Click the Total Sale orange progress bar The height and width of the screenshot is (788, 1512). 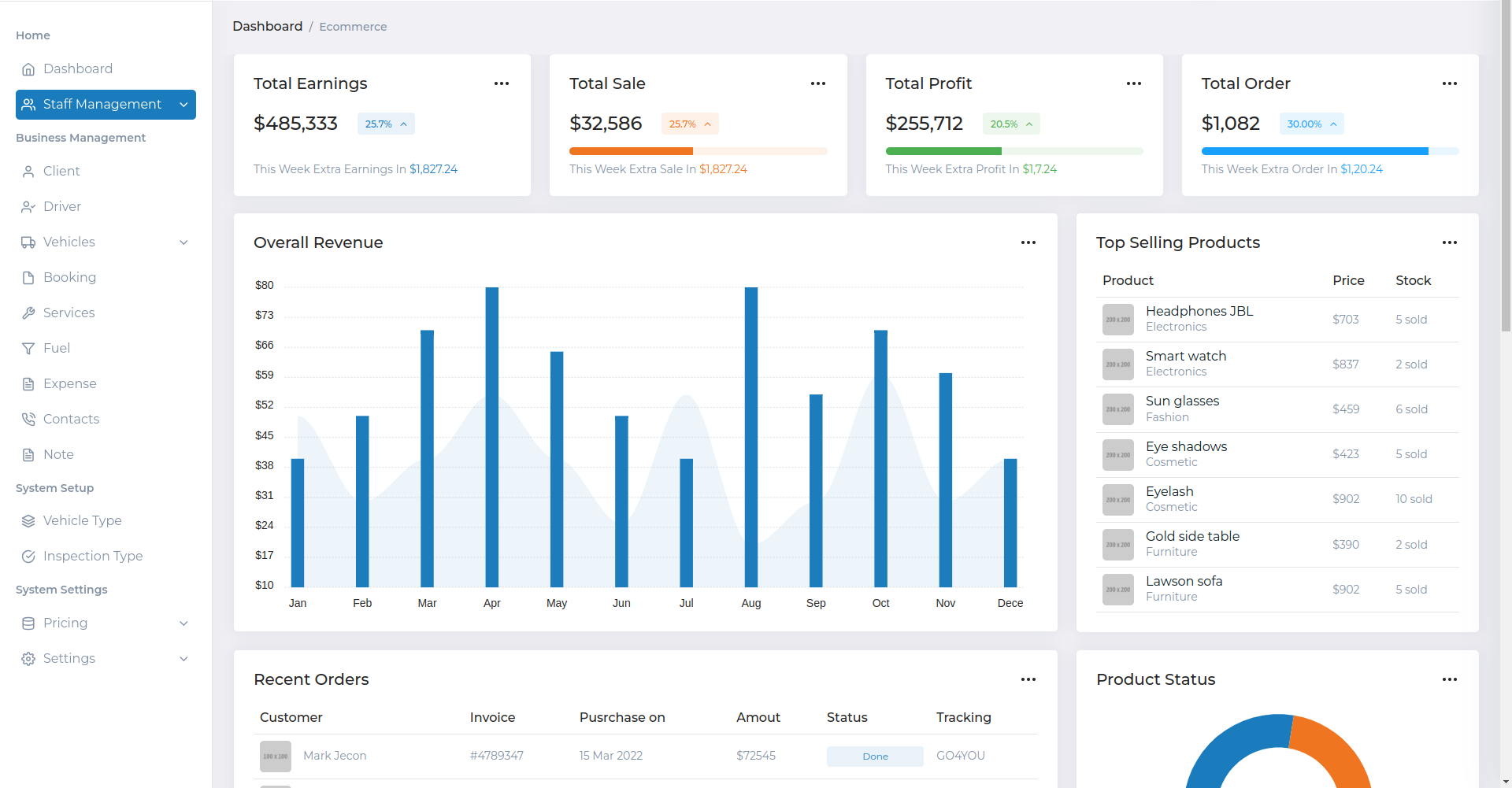631,151
